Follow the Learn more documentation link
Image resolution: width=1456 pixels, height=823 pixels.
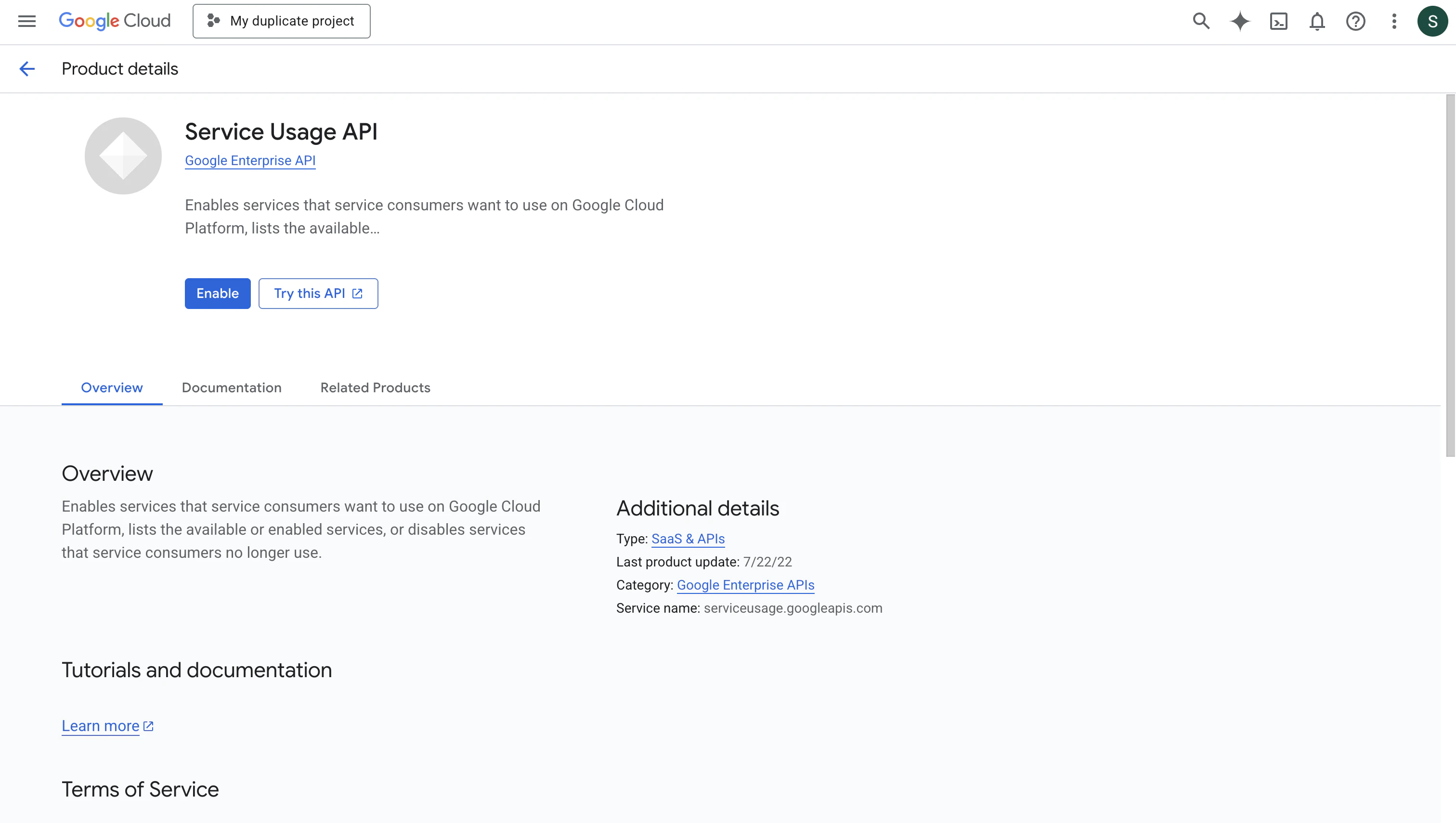(107, 726)
